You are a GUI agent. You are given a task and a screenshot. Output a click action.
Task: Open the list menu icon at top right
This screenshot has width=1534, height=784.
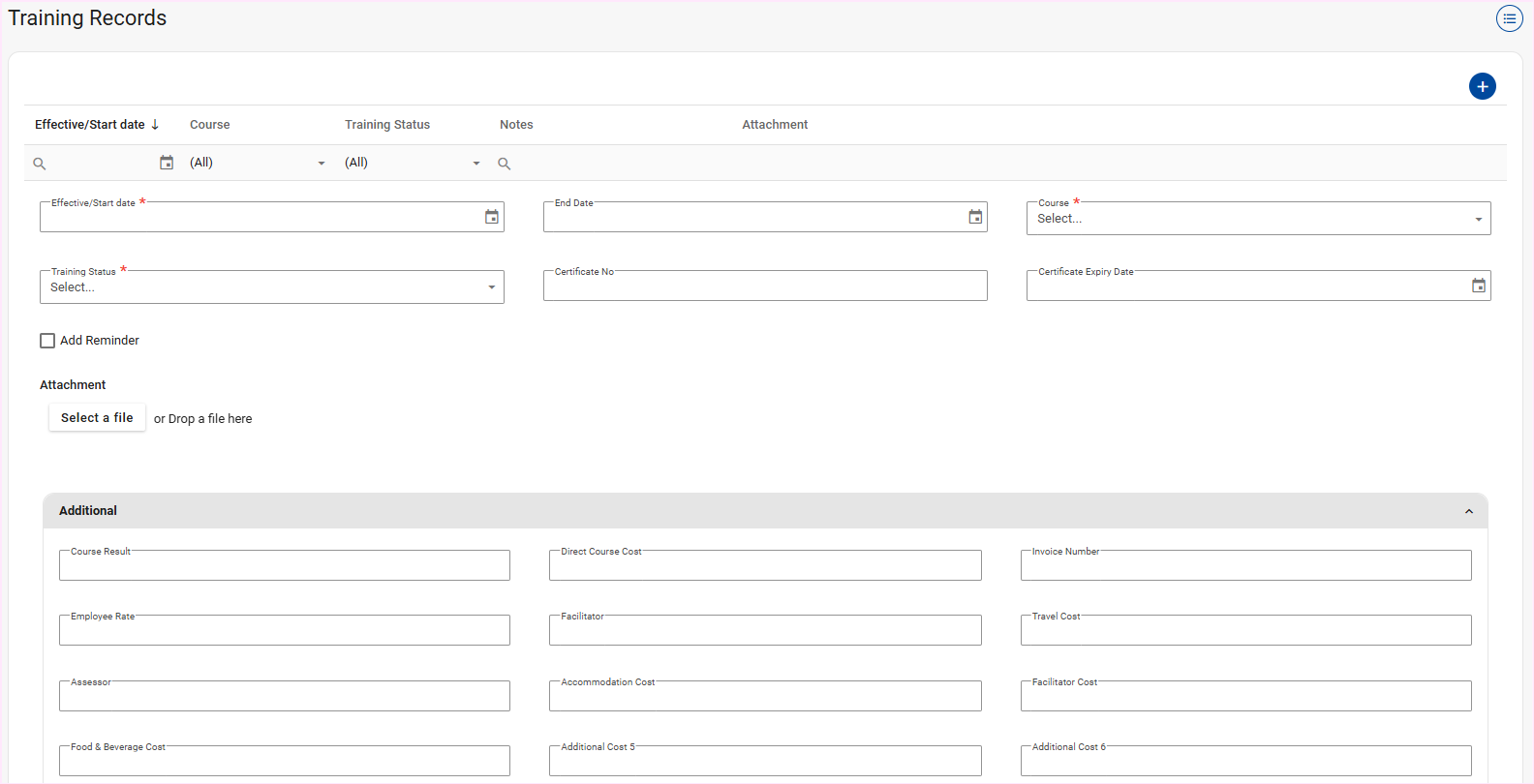1509,18
